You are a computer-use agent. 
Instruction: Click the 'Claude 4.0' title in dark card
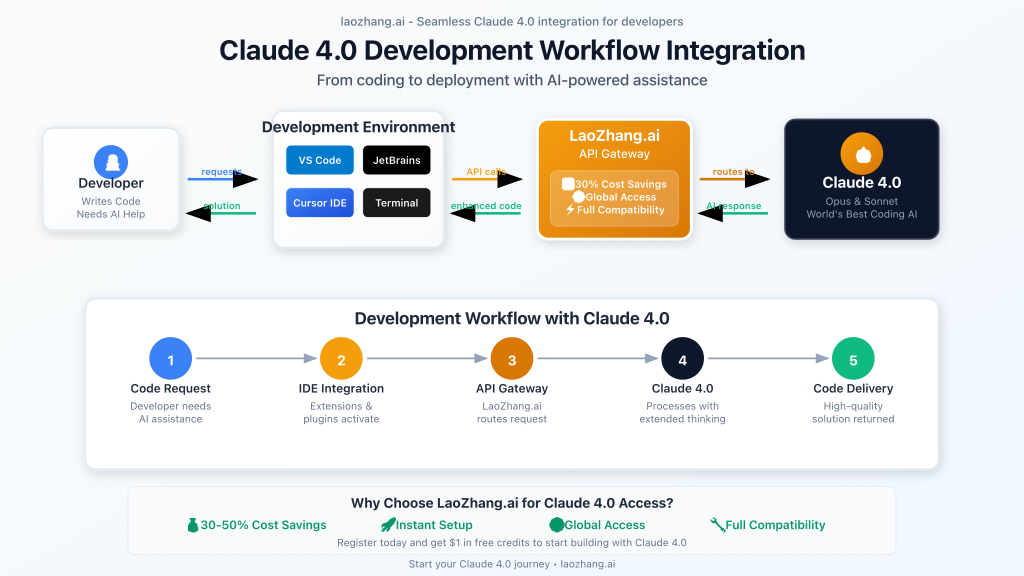point(861,182)
